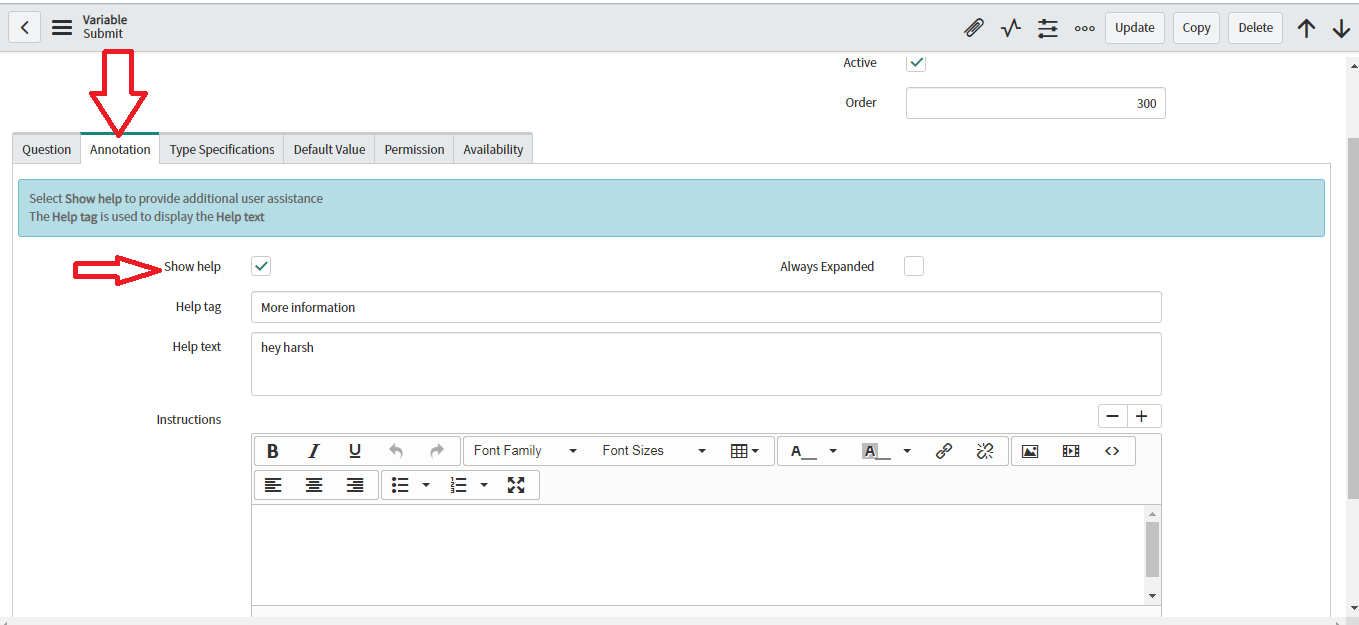Switch to the Availability tab

(493, 149)
